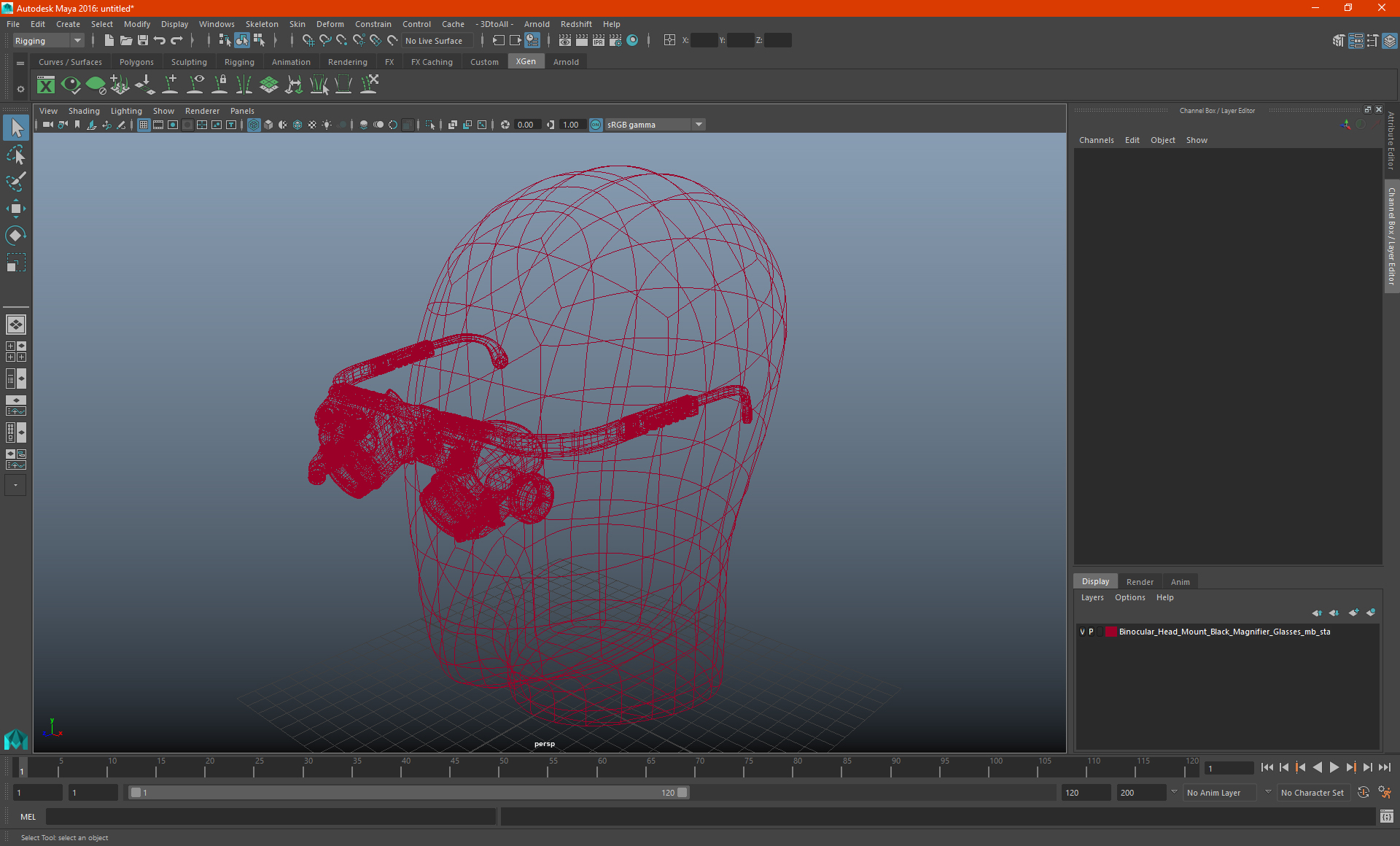Click the IPR render icon
1400x846 pixels.
pos(599,41)
